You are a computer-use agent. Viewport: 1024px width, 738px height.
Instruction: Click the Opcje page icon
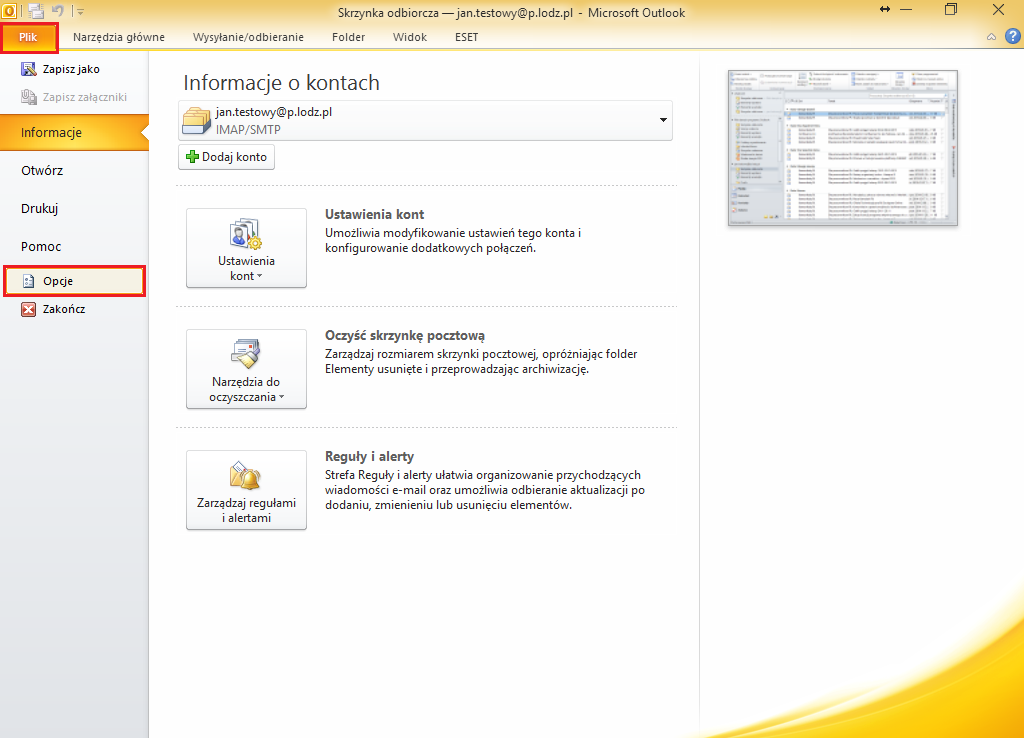[x=28, y=281]
